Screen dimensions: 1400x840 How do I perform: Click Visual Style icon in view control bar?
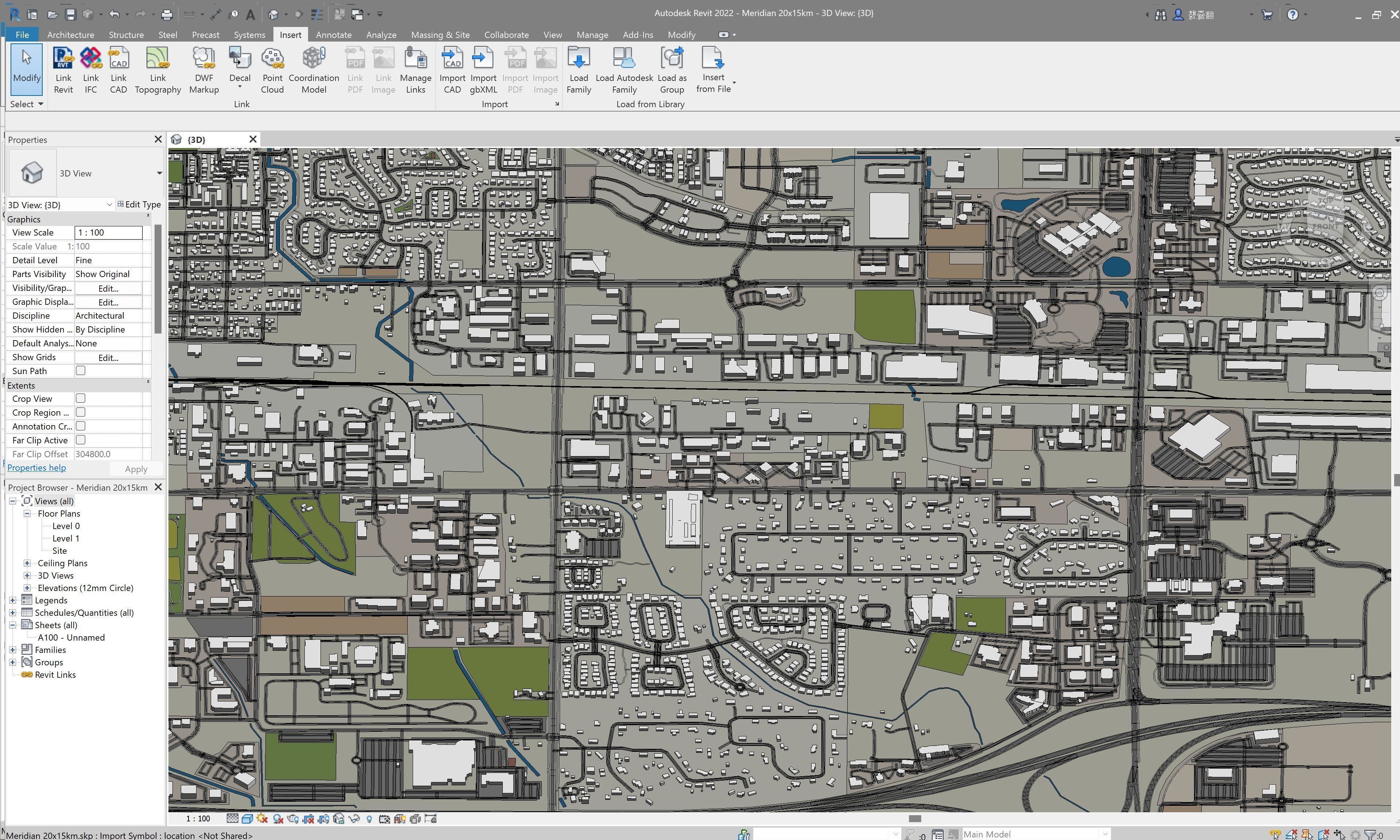[x=247, y=818]
